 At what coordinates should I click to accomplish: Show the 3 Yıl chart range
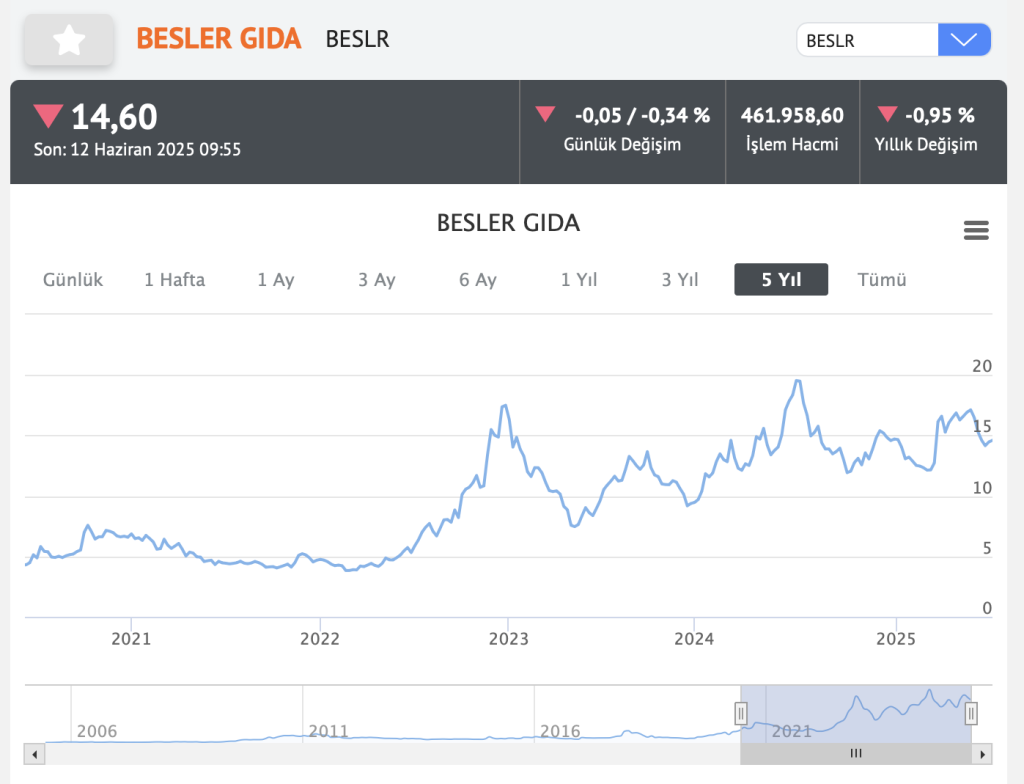680,280
